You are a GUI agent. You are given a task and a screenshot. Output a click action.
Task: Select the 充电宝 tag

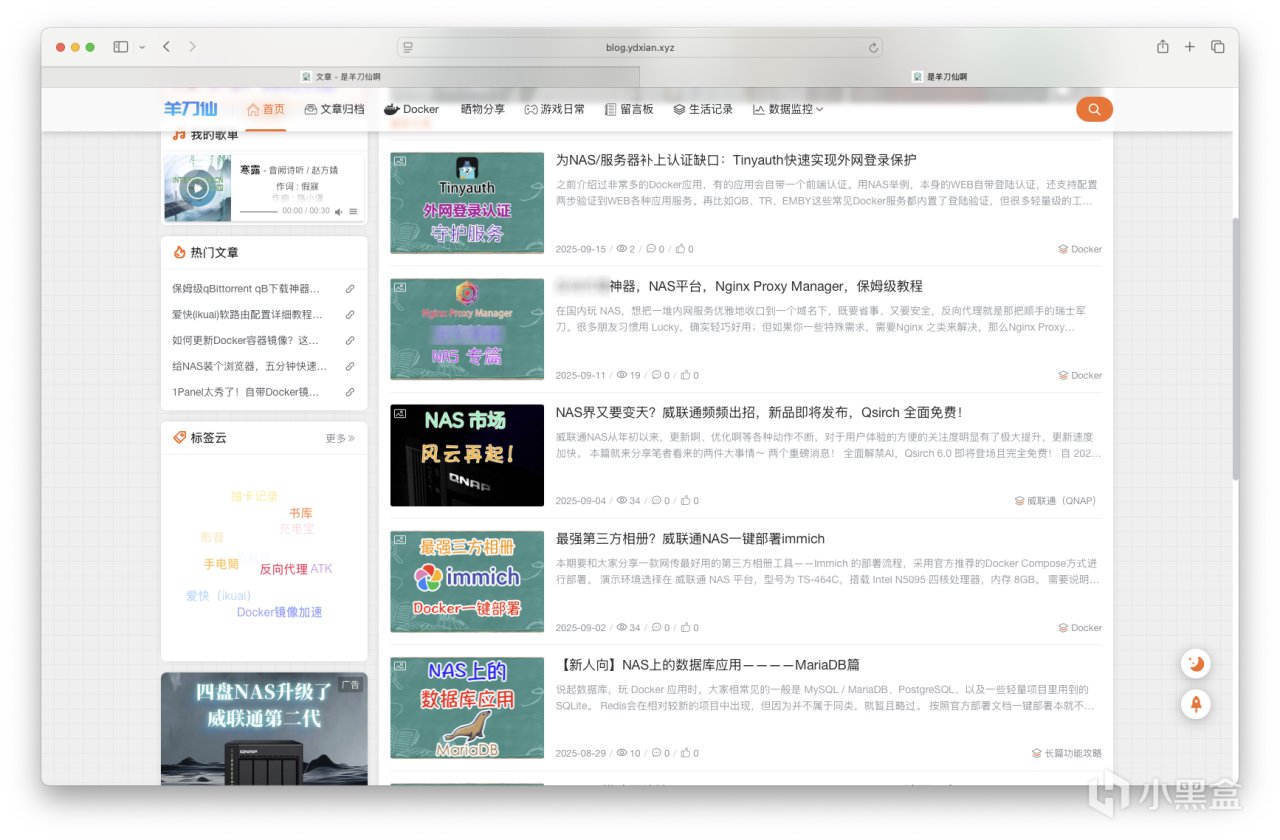pyautogui.click(x=297, y=528)
